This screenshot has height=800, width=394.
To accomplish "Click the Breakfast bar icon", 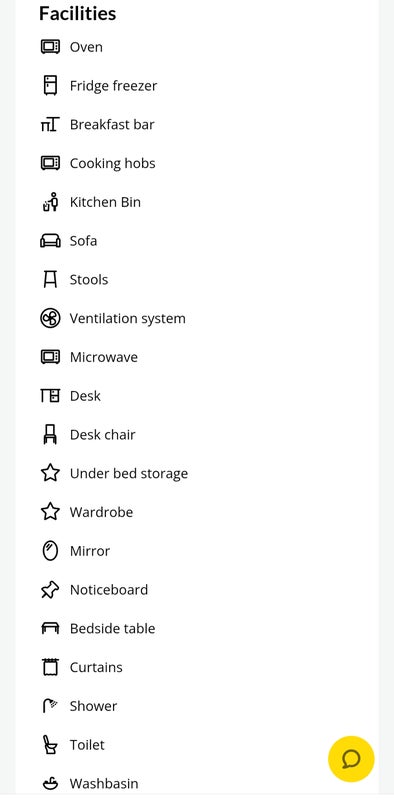I will click(x=50, y=124).
